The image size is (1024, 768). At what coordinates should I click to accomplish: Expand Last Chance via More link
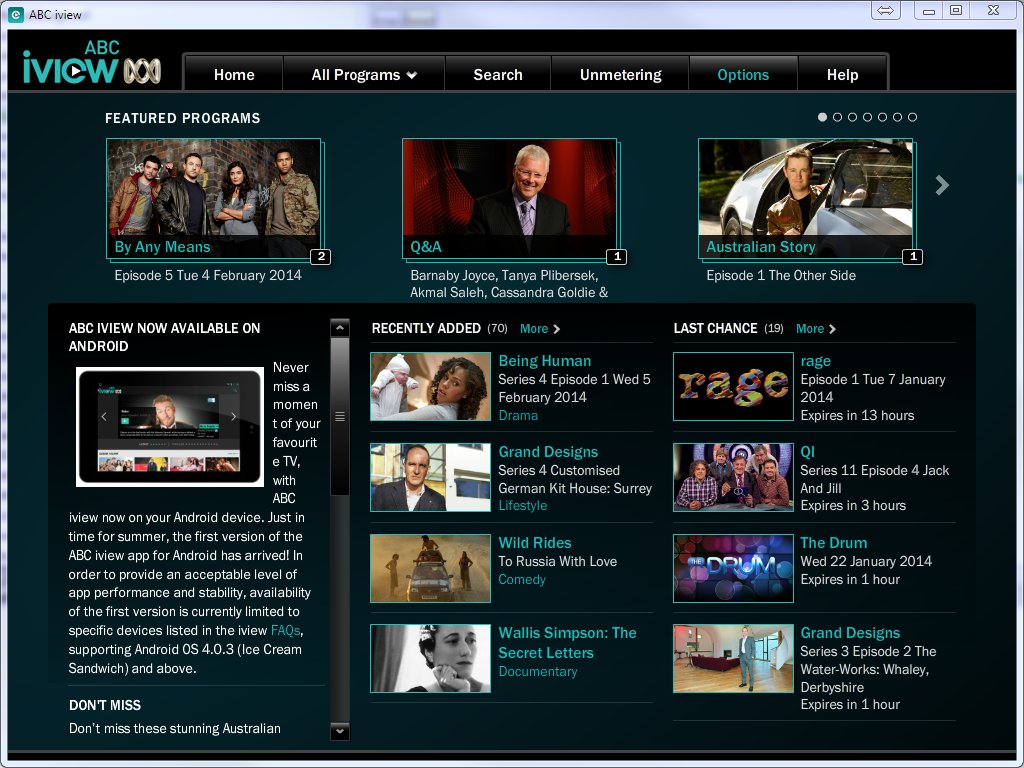816,328
